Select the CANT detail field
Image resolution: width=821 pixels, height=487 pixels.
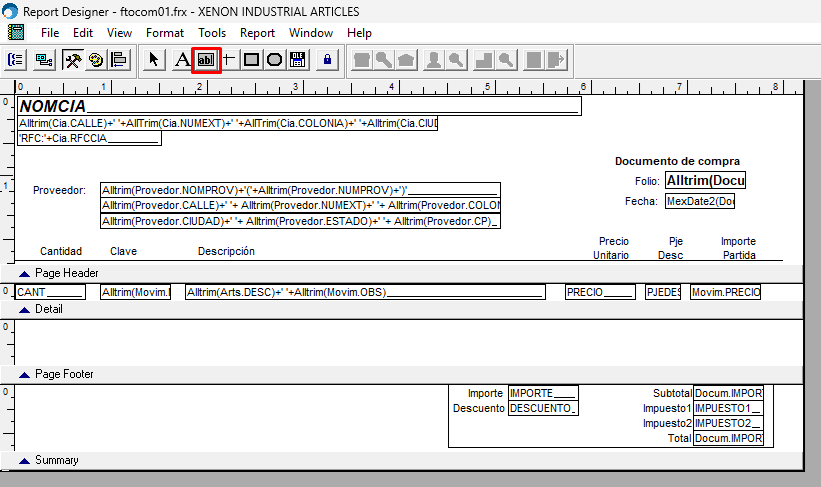(50, 292)
